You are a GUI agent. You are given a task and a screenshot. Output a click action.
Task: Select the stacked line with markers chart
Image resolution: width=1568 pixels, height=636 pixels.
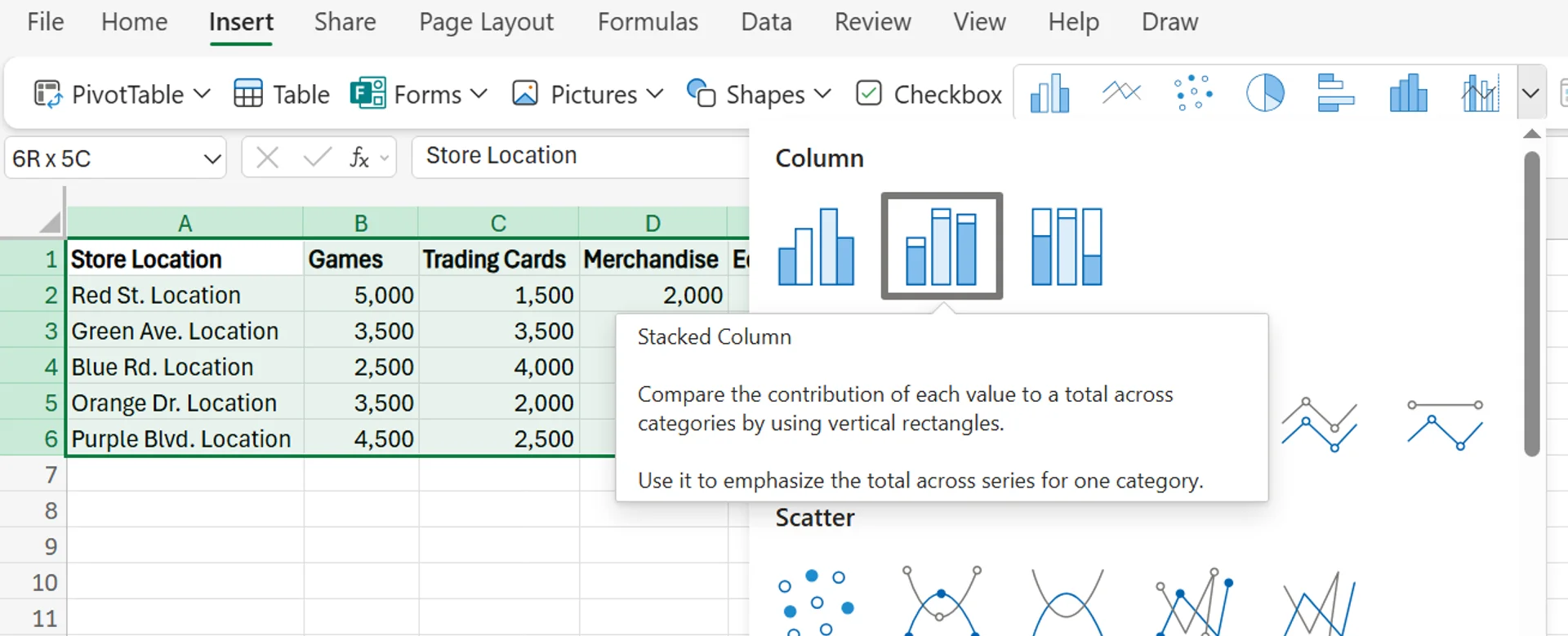[1319, 425]
